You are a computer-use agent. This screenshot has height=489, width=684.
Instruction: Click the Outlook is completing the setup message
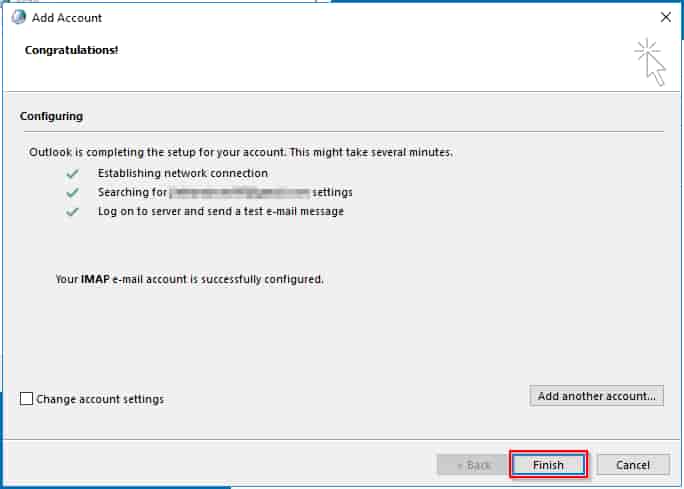[x=240, y=153]
